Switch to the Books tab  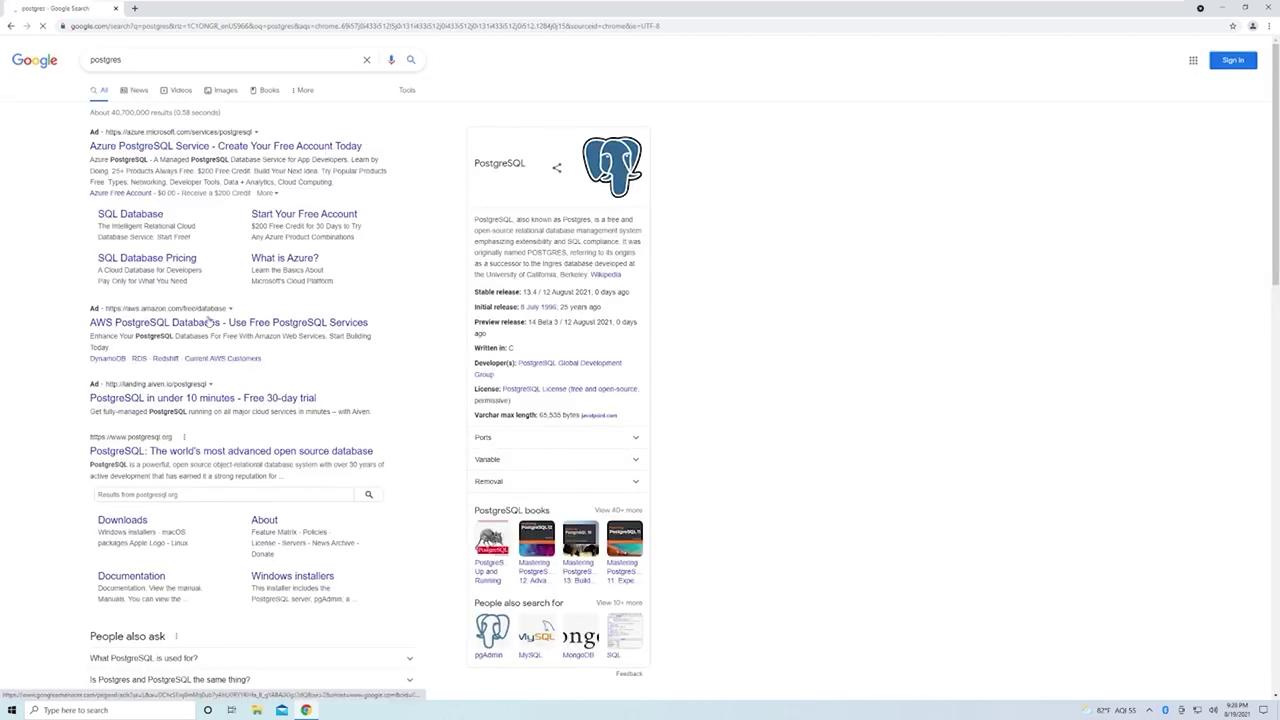(x=265, y=90)
